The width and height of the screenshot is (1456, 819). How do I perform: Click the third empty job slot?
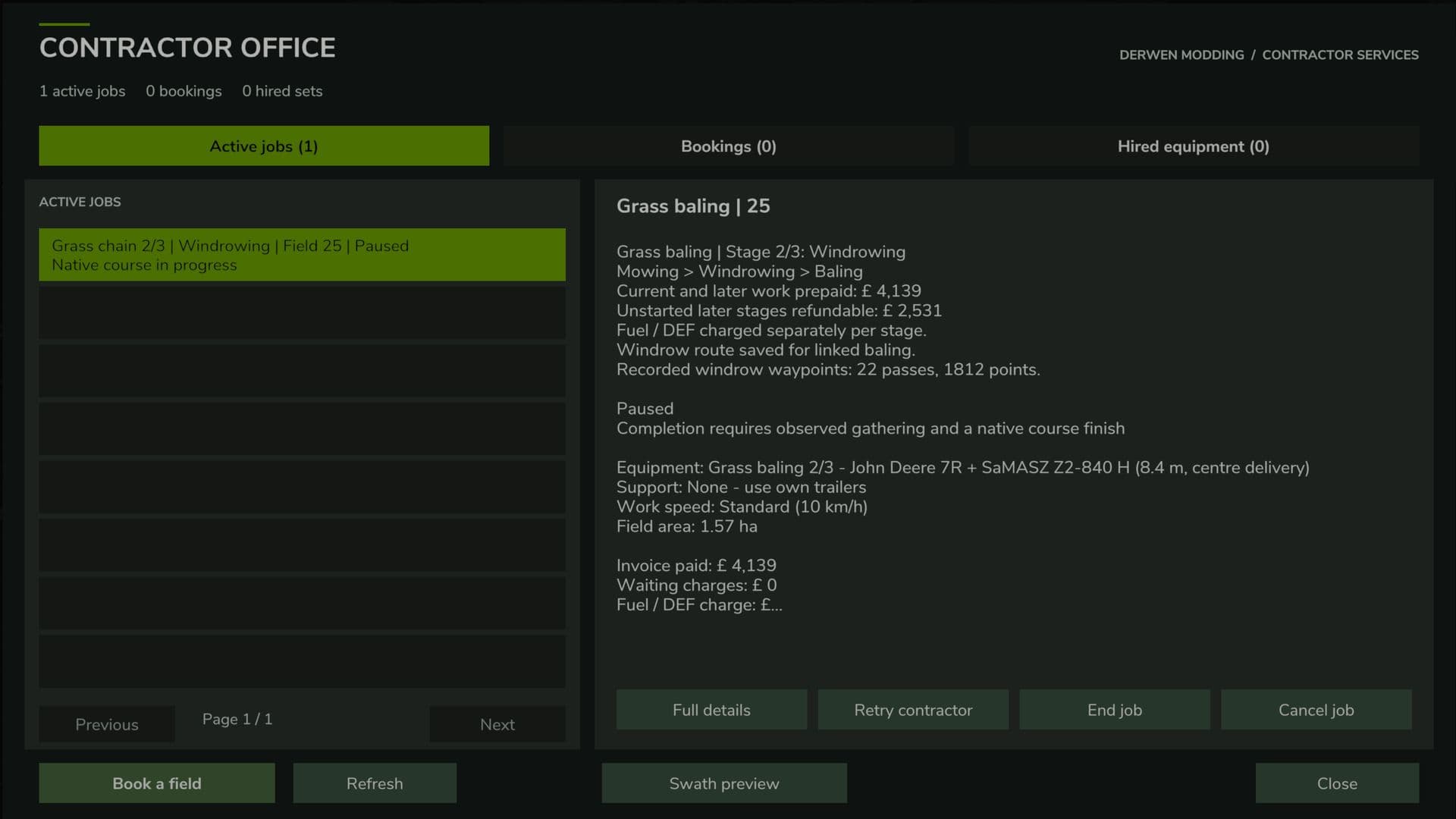pyautogui.click(x=302, y=429)
